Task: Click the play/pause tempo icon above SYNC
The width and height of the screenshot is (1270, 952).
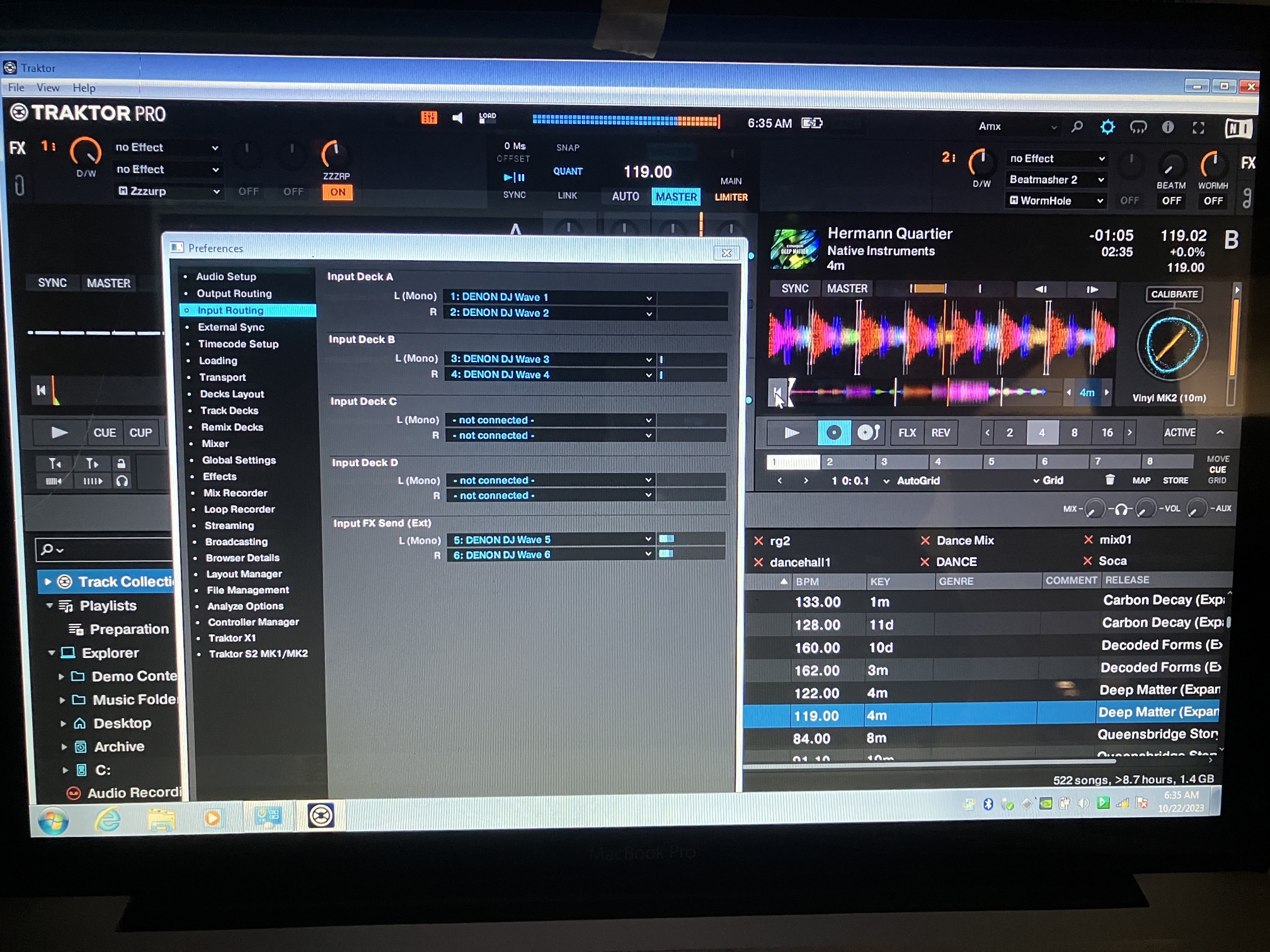Action: click(x=514, y=178)
